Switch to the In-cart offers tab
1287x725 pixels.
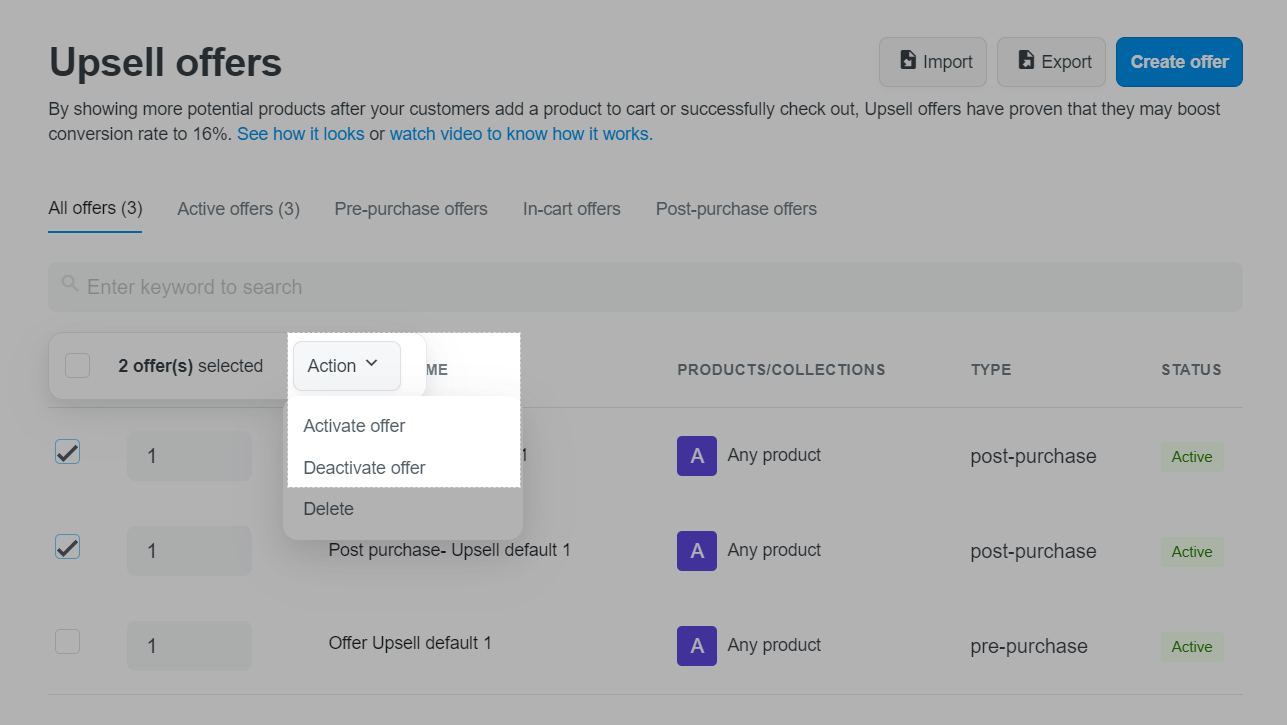click(572, 209)
